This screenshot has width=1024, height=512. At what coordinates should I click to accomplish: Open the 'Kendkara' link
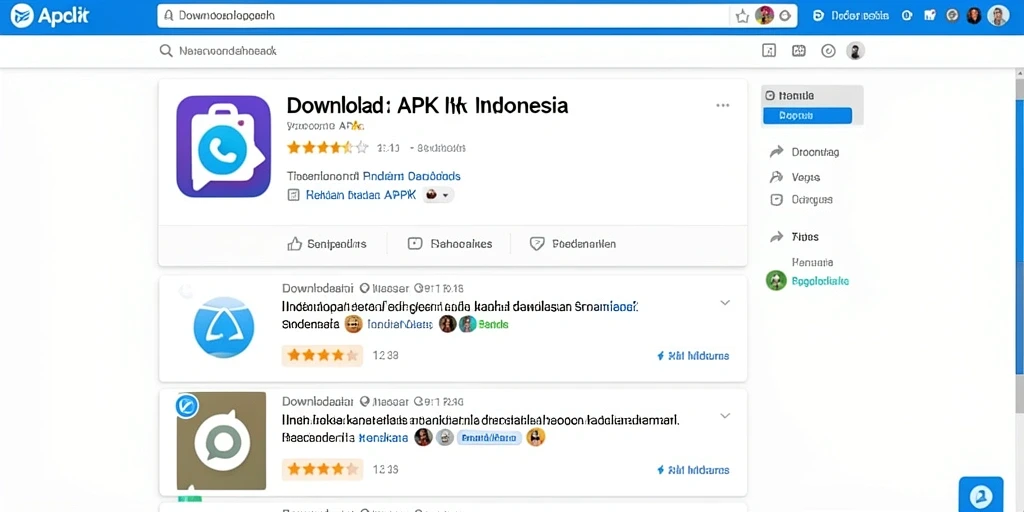point(383,438)
